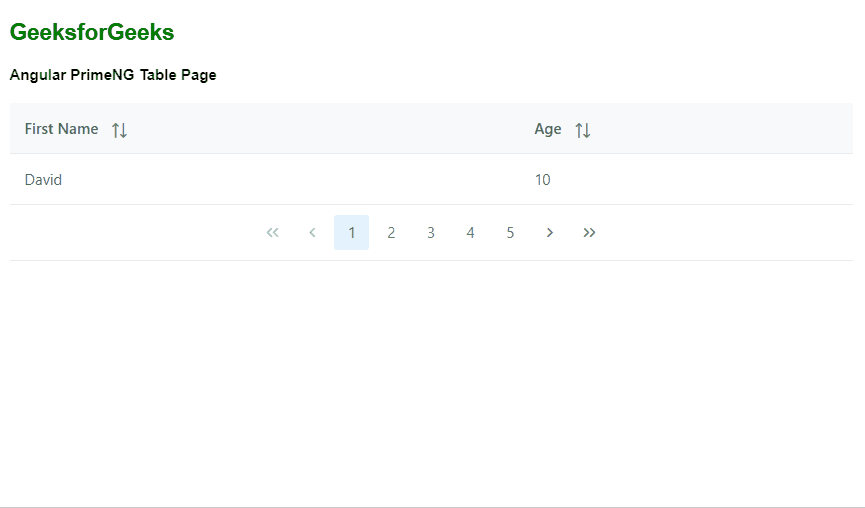The height and width of the screenshot is (508, 865).
Task: Navigate to page 4 of the table
Action: tap(470, 233)
